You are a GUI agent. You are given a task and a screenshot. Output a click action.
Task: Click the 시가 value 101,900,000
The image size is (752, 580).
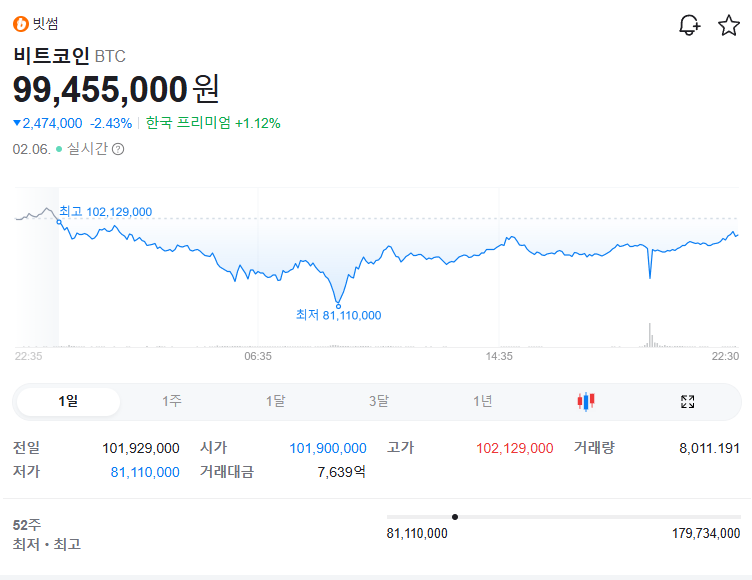(x=328, y=448)
